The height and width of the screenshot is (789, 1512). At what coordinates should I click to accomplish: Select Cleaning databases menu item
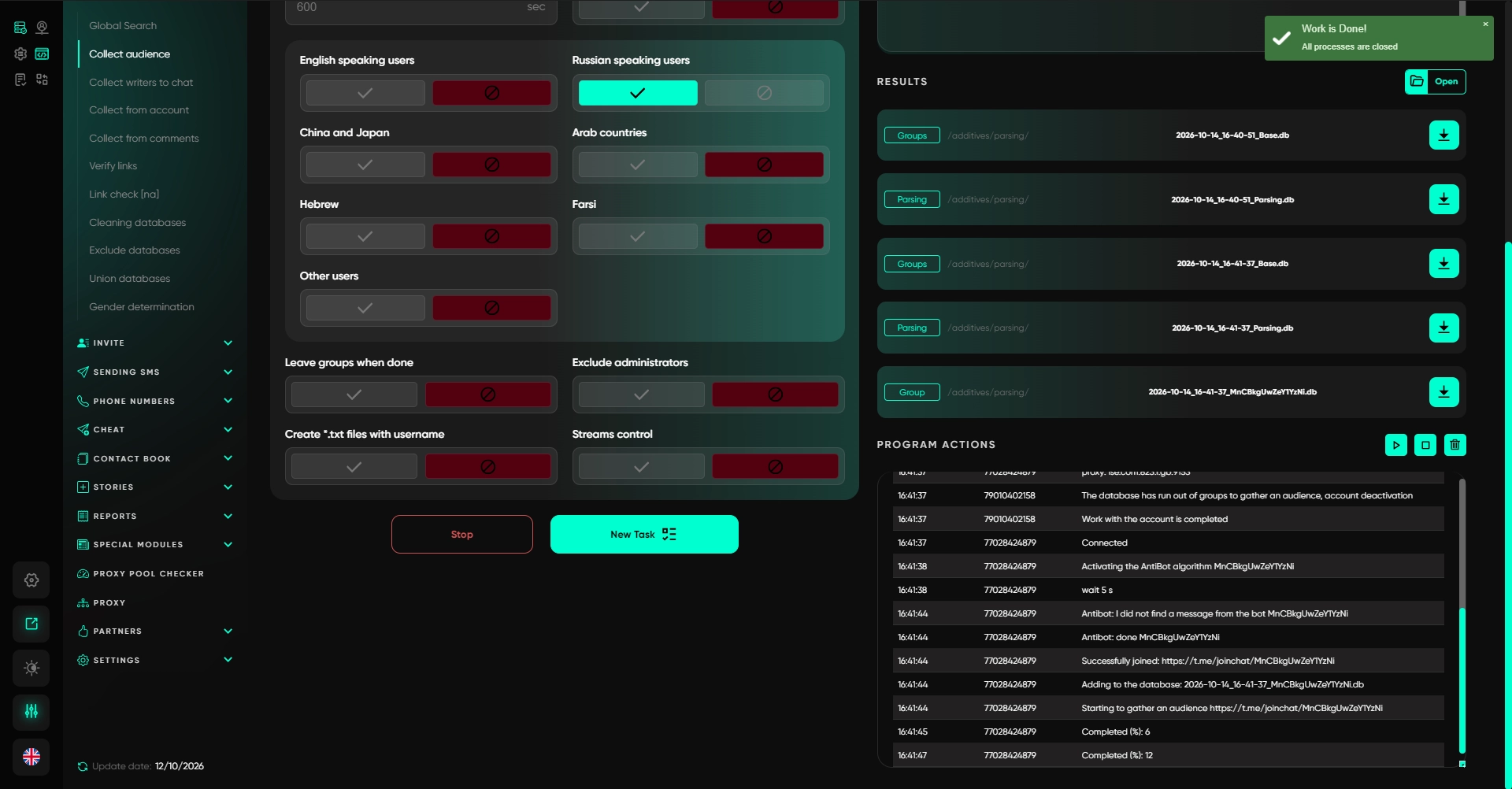[138, 223]
